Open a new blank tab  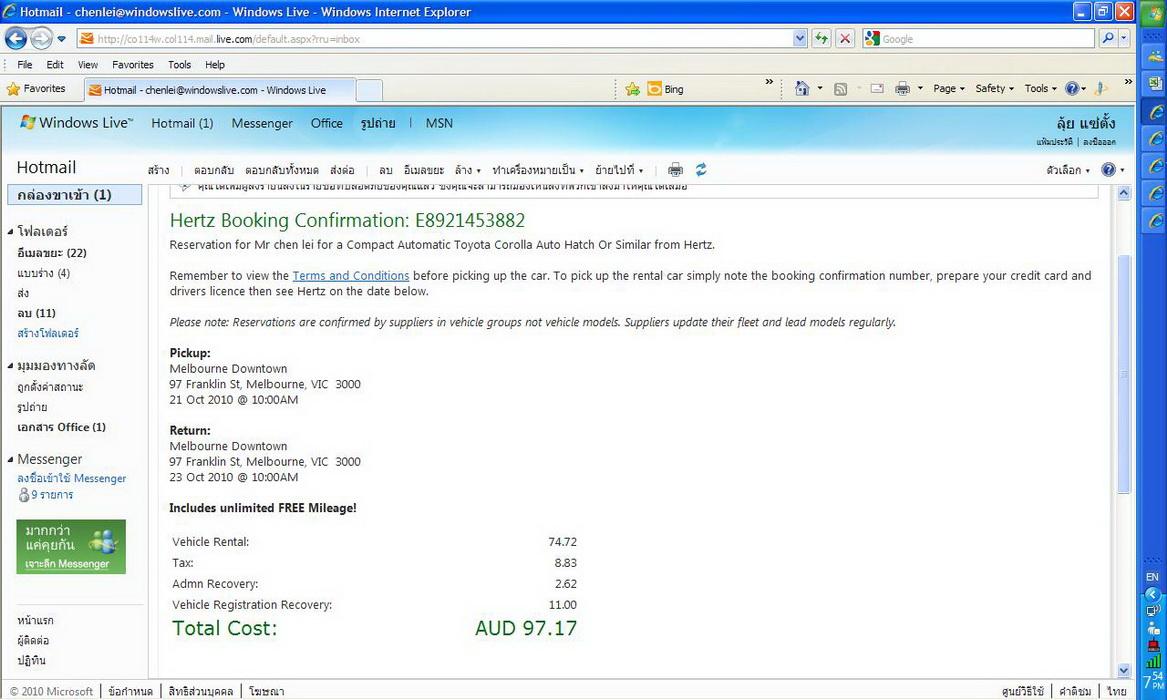[369, 91]
